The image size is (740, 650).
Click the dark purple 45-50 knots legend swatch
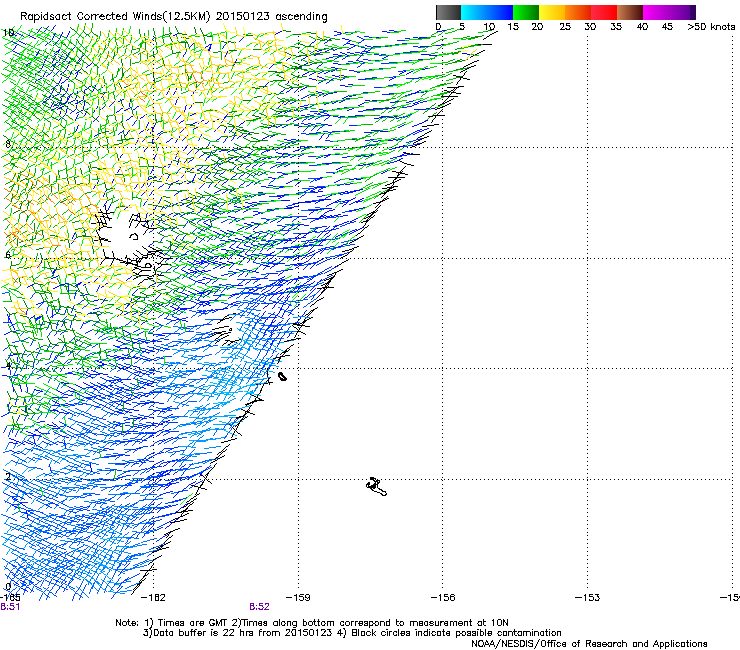(682, 12)
